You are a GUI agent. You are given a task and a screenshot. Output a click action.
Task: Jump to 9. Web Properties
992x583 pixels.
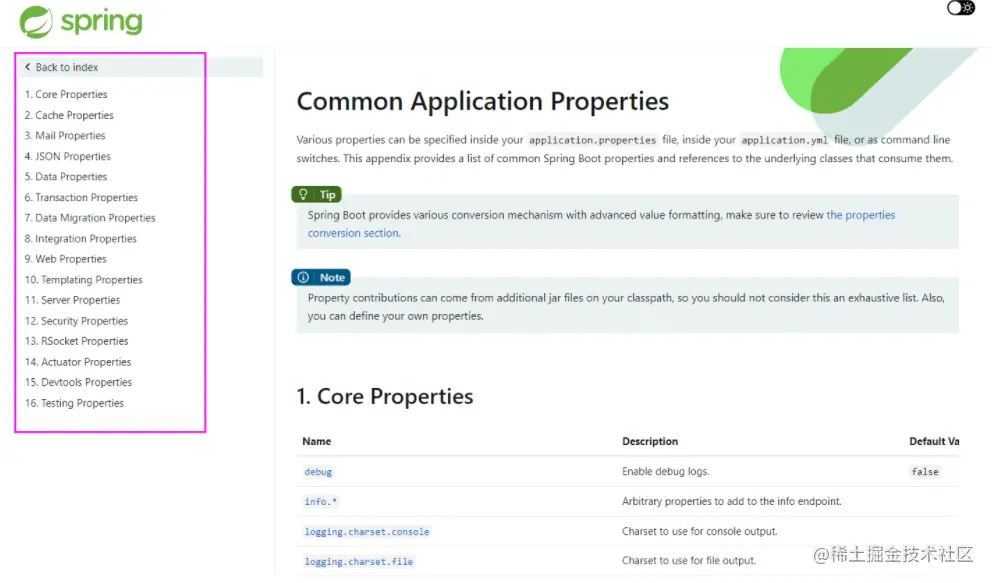(x=65, y=259)
